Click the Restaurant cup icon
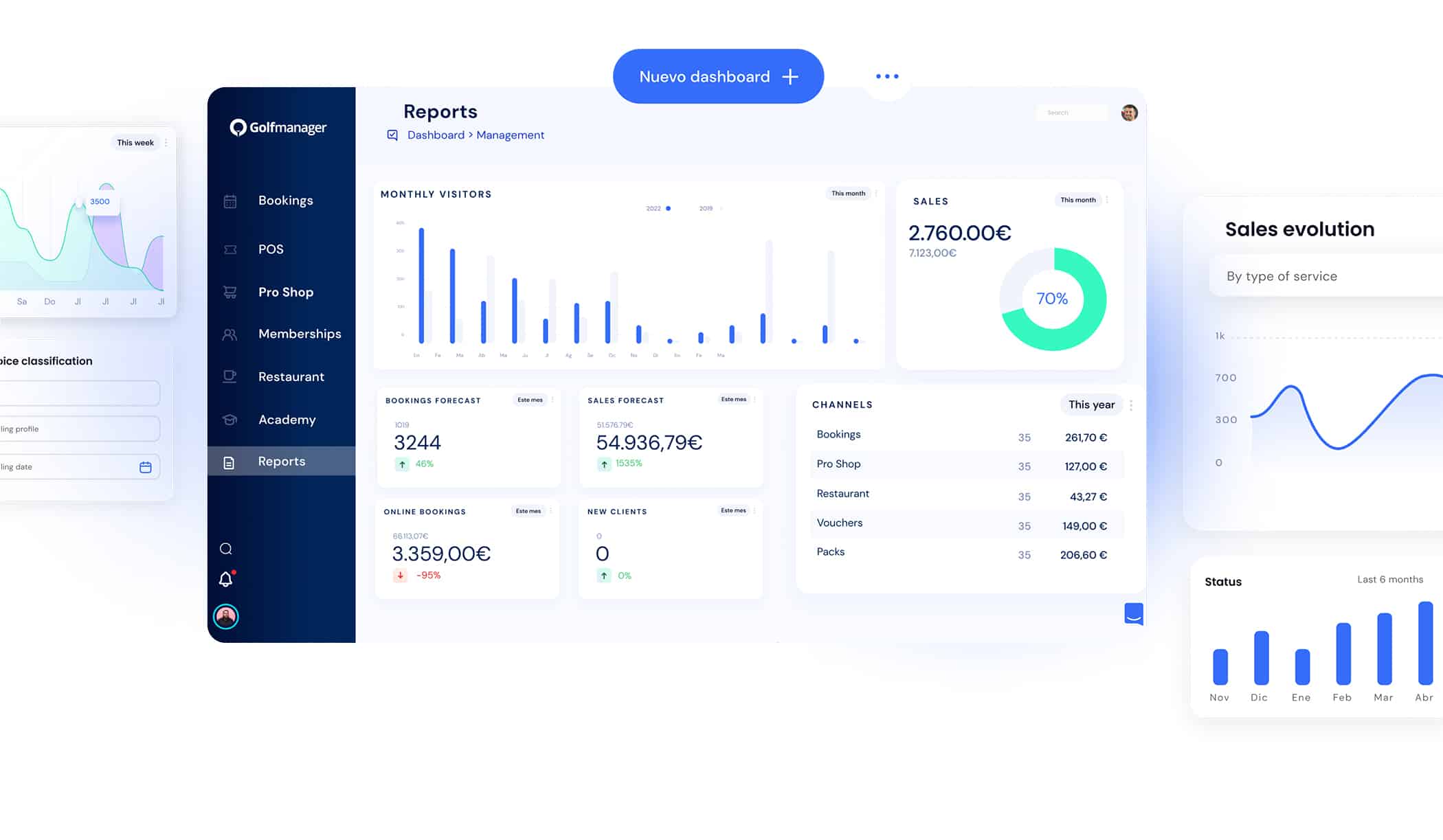1443x840 pixels. [230, 376]
